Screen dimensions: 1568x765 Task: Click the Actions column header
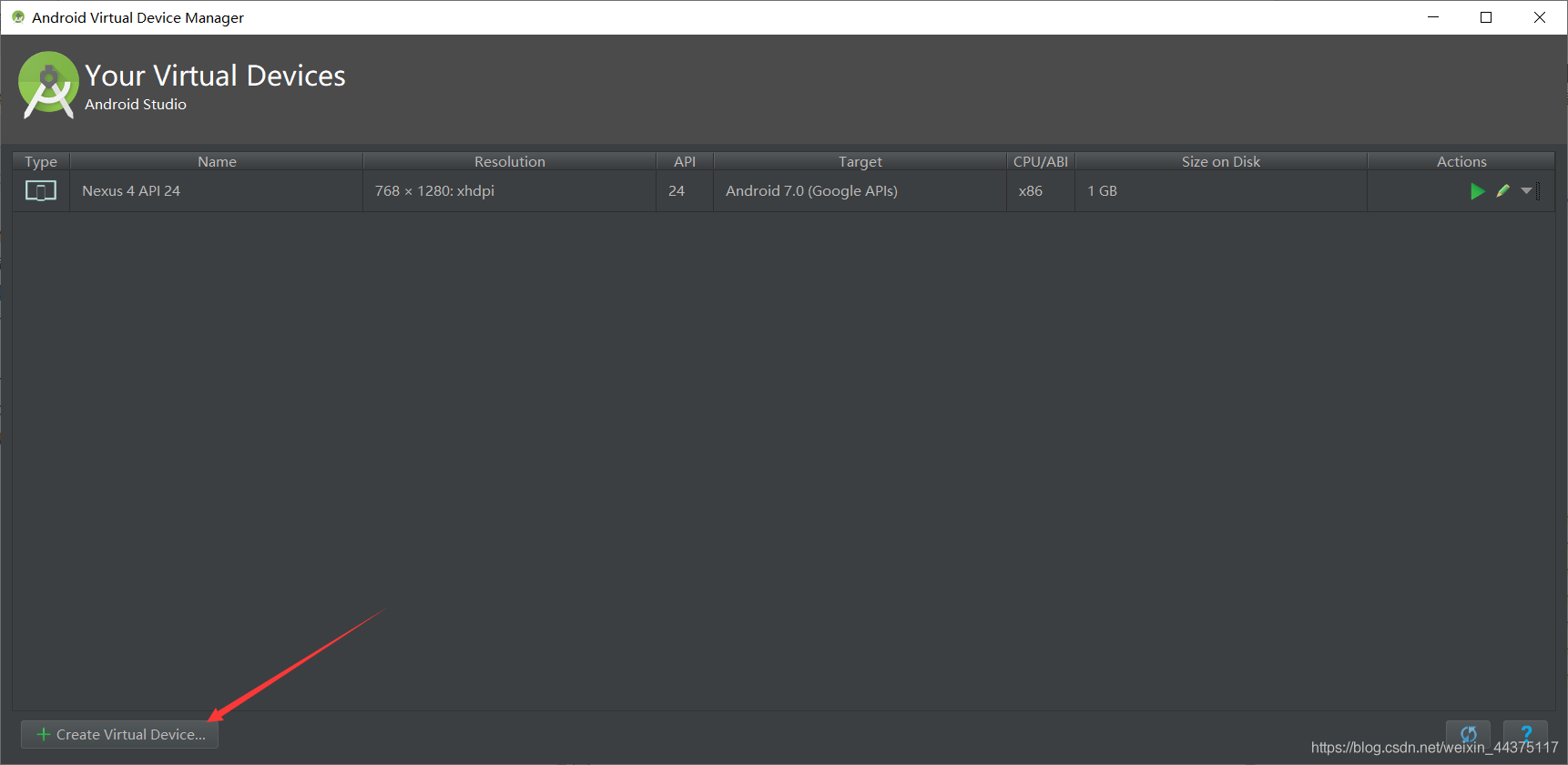(1461, 161)
